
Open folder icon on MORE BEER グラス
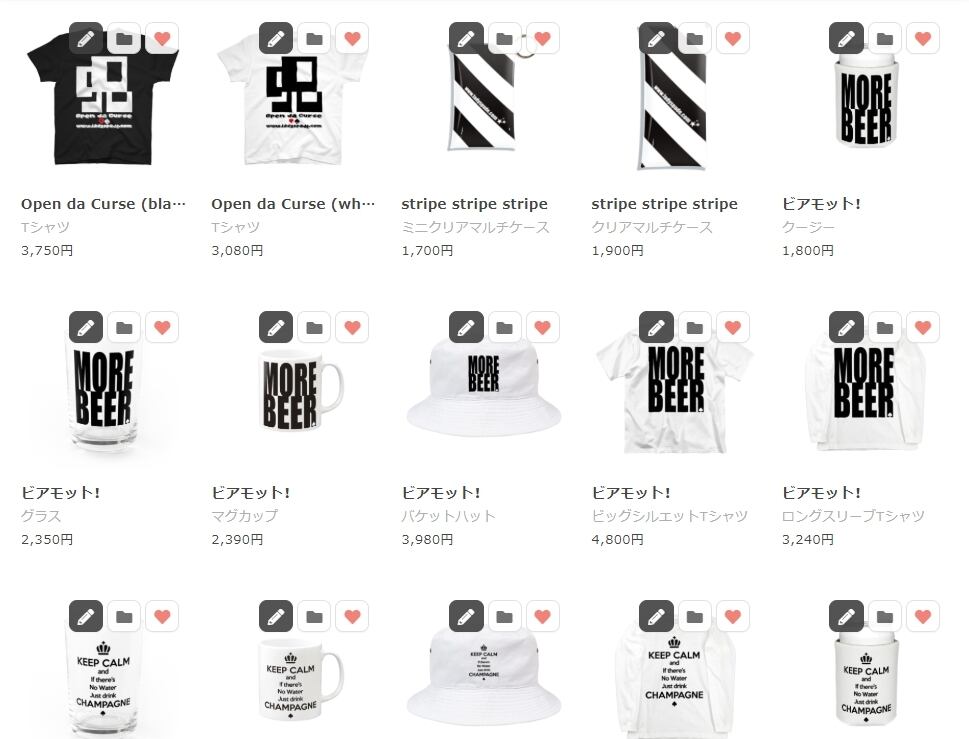pyautogui.click(x=124, y=327)
